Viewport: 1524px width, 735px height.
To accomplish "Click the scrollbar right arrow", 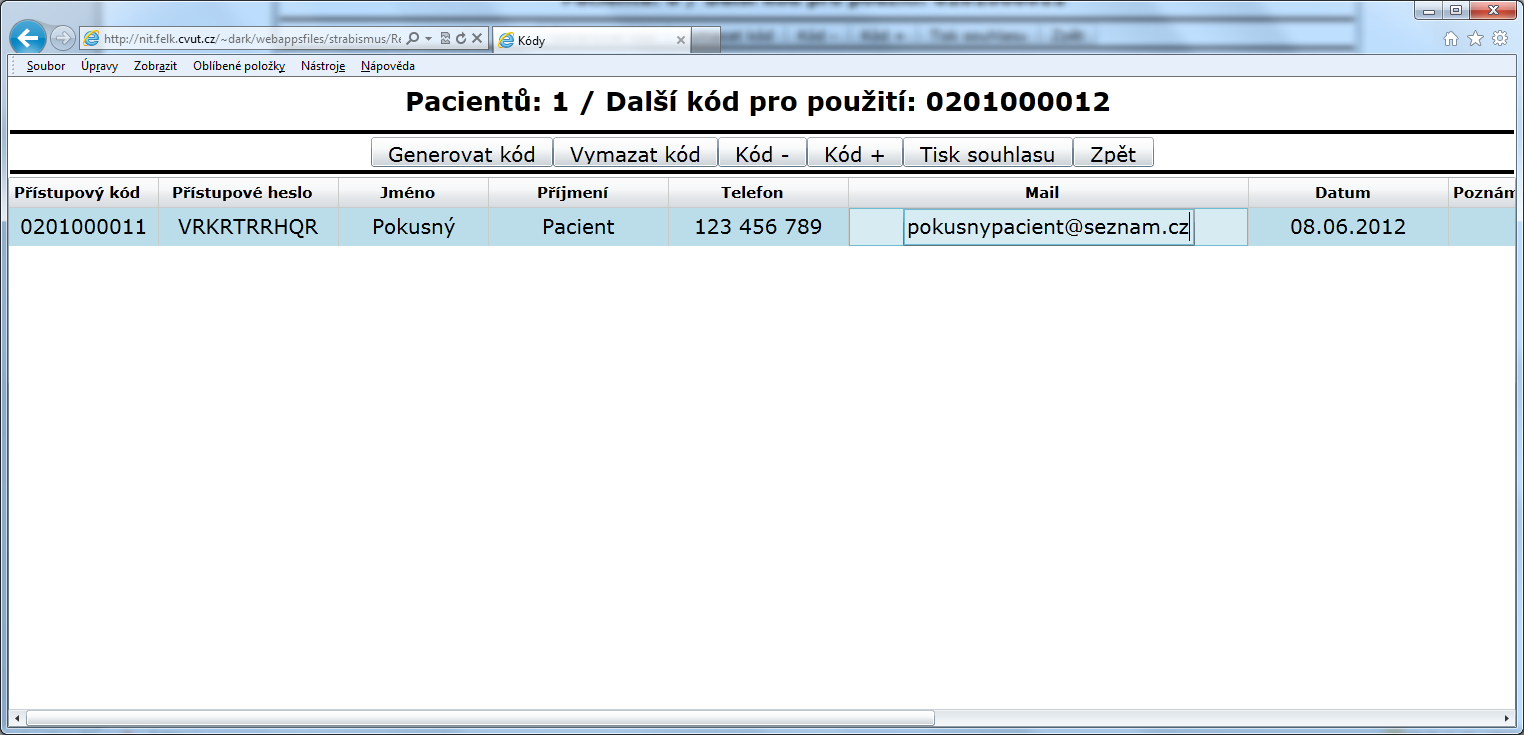I will pos(1507,718).
